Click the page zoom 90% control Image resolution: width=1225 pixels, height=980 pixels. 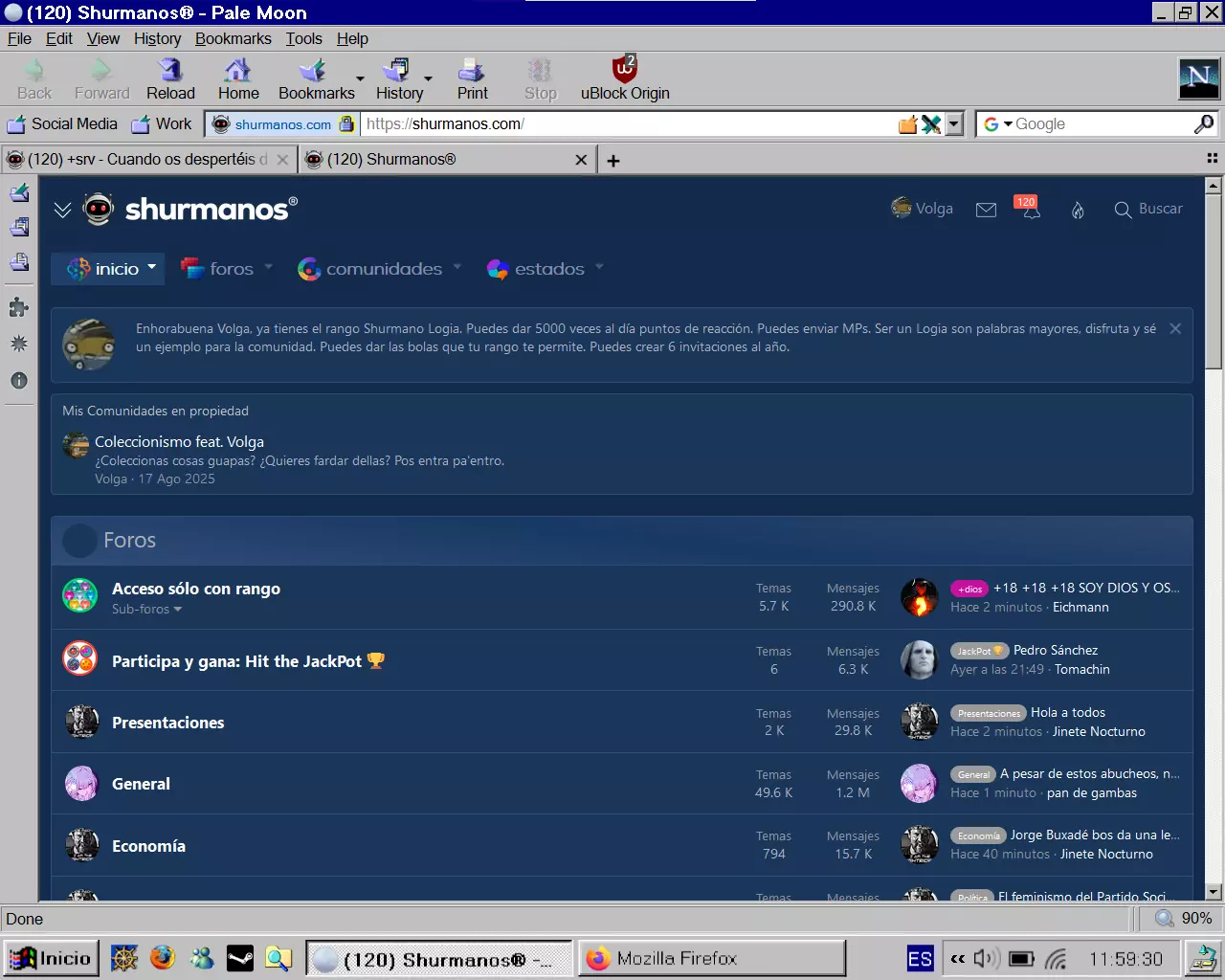(x=1183, y=918)
